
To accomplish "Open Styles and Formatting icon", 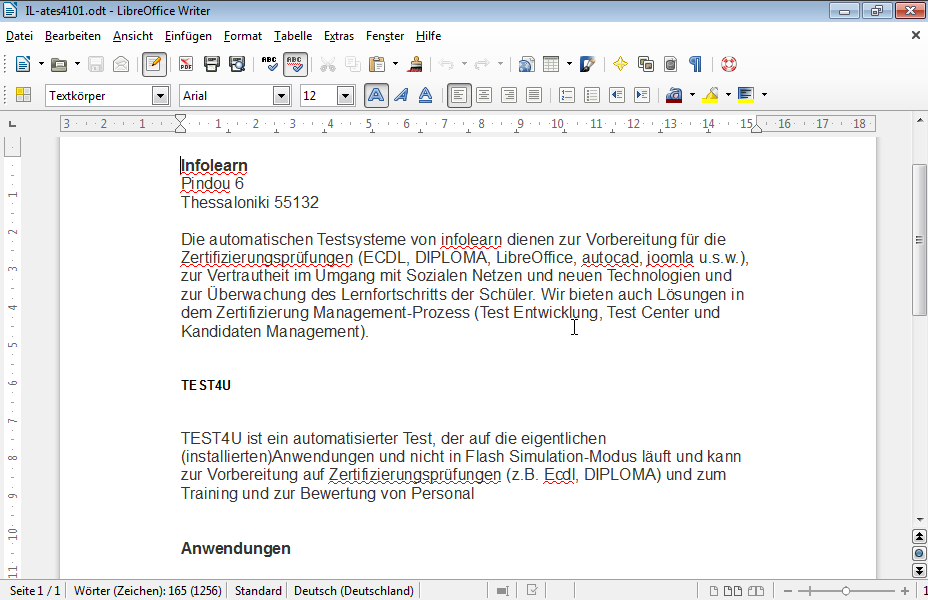I will (x=24, y=95).
